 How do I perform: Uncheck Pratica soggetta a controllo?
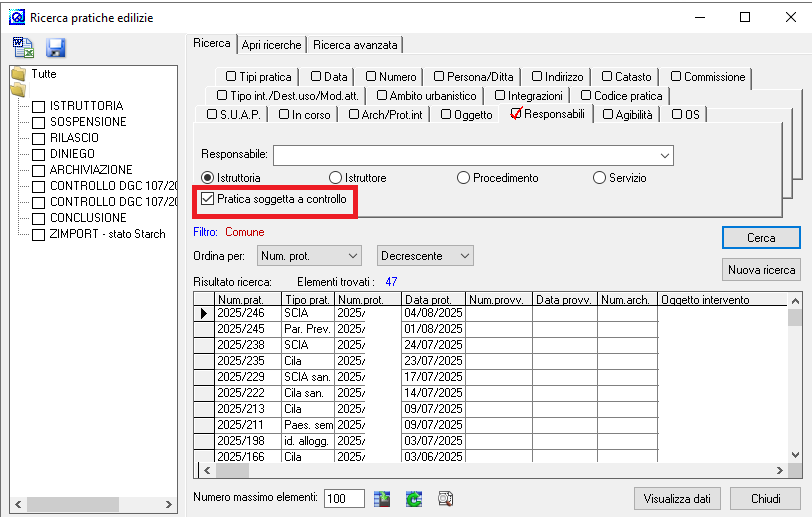point(208,199)
